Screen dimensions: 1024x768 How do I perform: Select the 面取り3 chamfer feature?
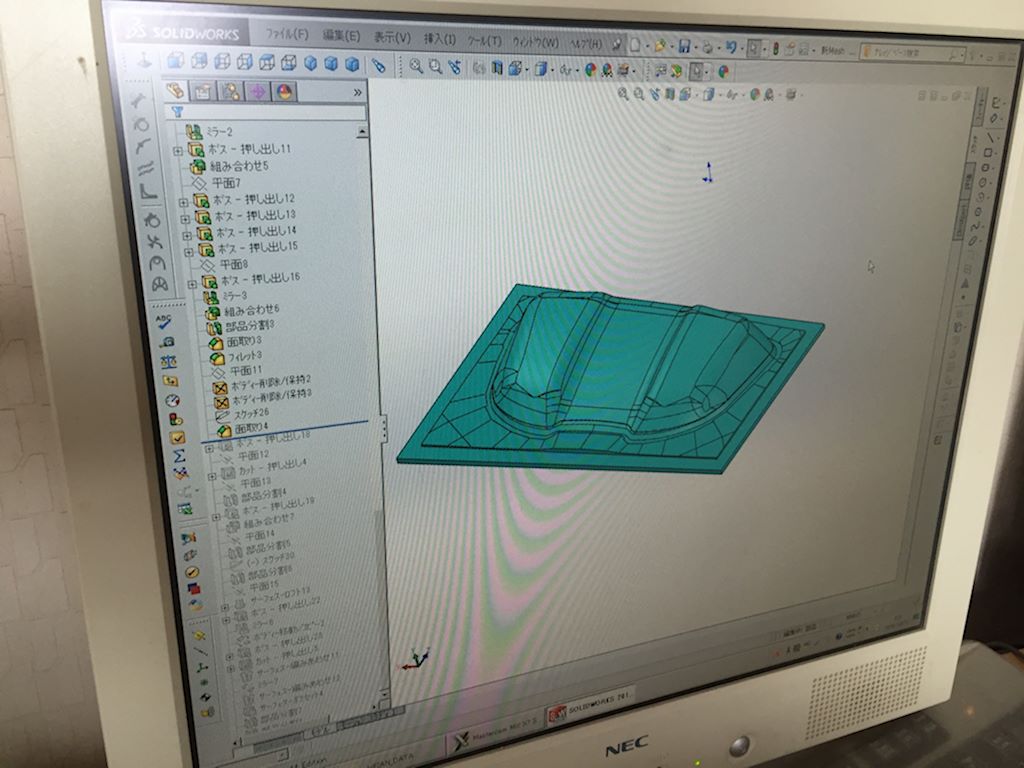click(x=235, y=342)
